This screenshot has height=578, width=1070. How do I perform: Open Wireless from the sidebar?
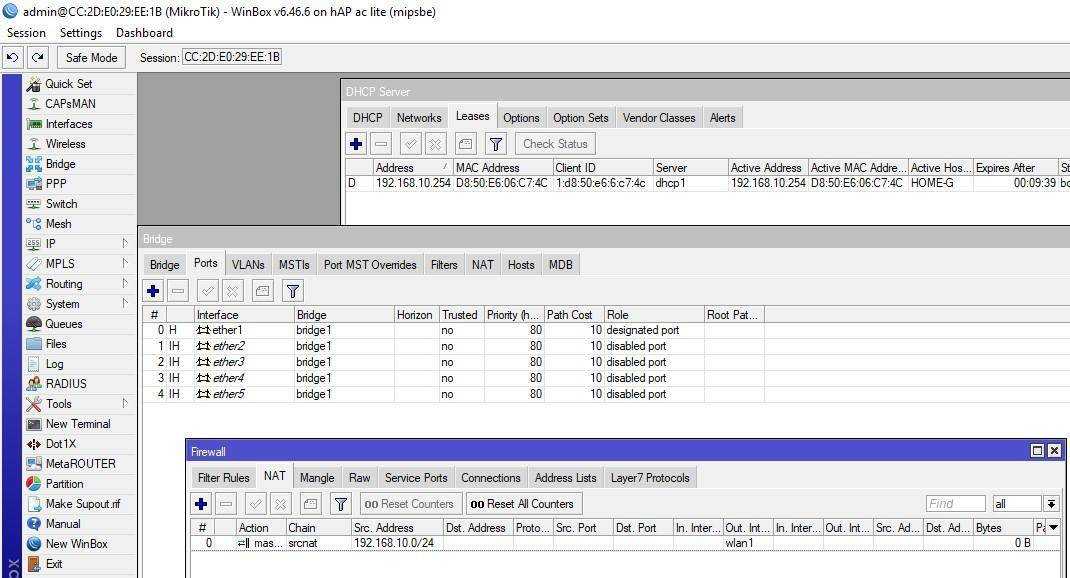pos(65,144)
